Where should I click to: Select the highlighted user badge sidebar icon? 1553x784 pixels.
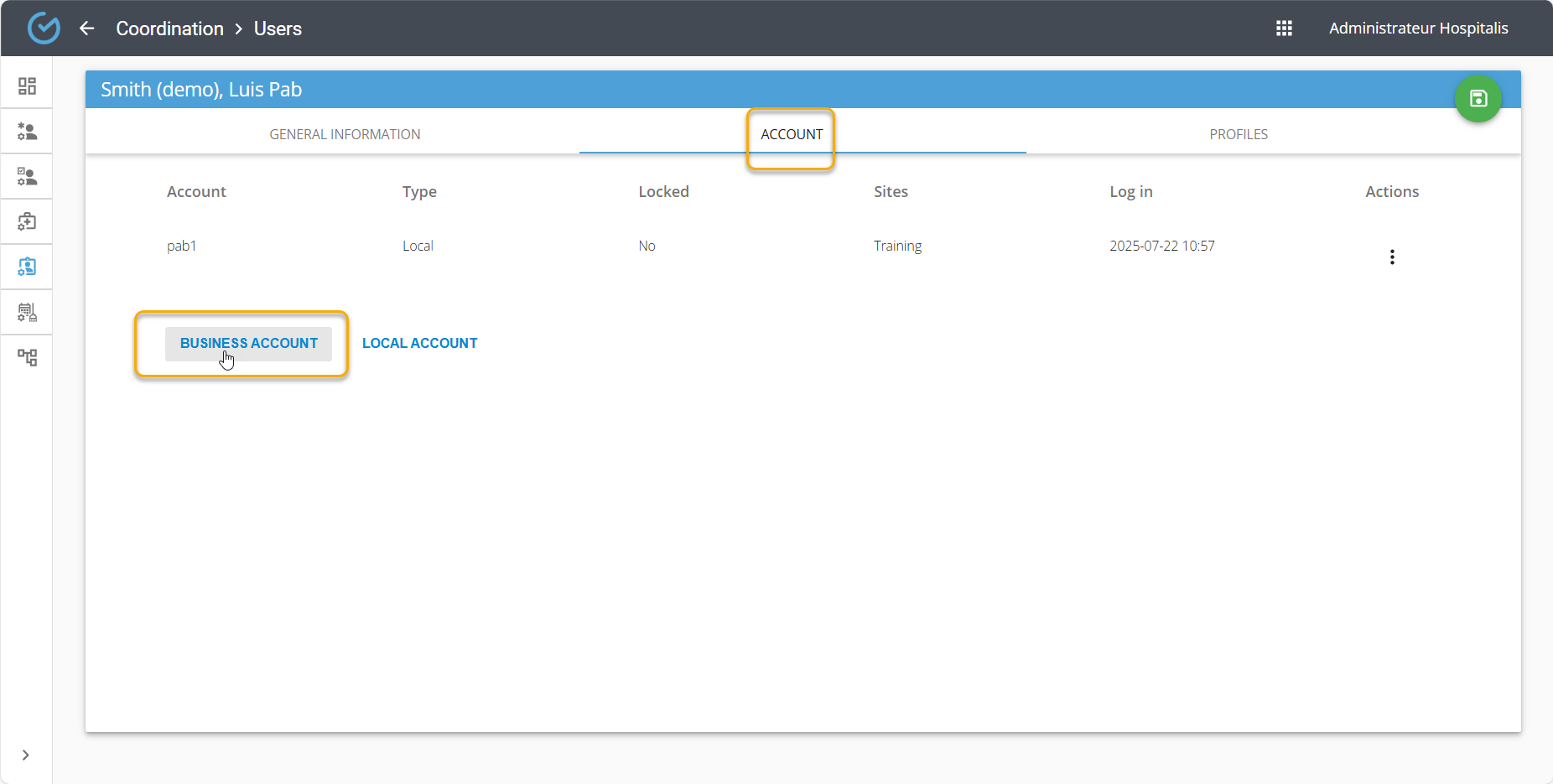coord(27,267)
